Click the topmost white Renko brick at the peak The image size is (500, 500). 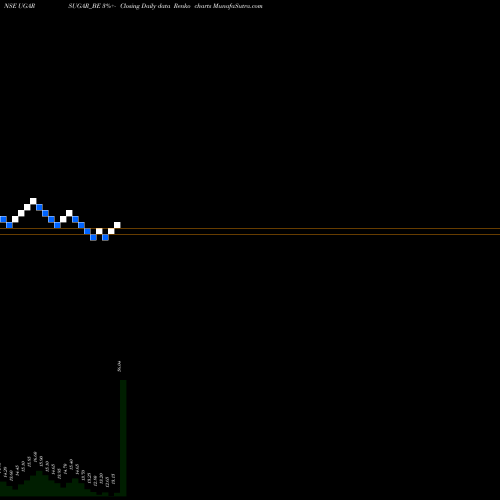click(x=33, y=201)
